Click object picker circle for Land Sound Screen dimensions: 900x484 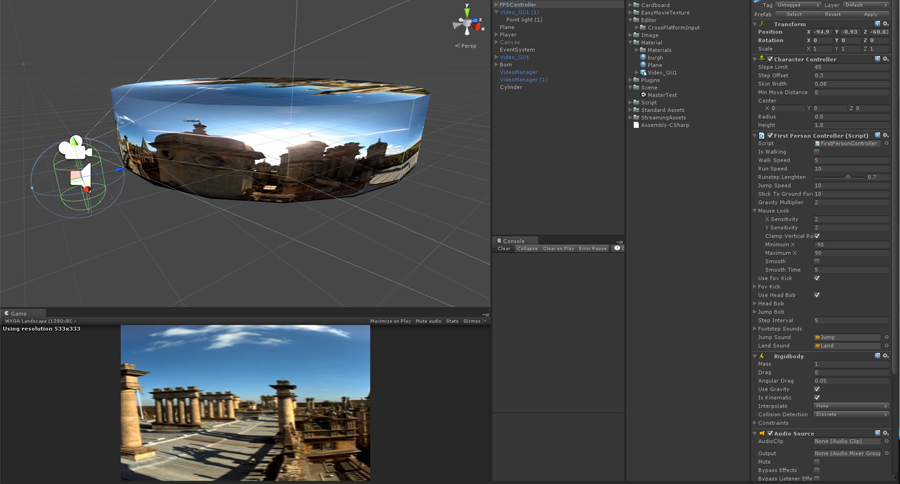(886, 346)
